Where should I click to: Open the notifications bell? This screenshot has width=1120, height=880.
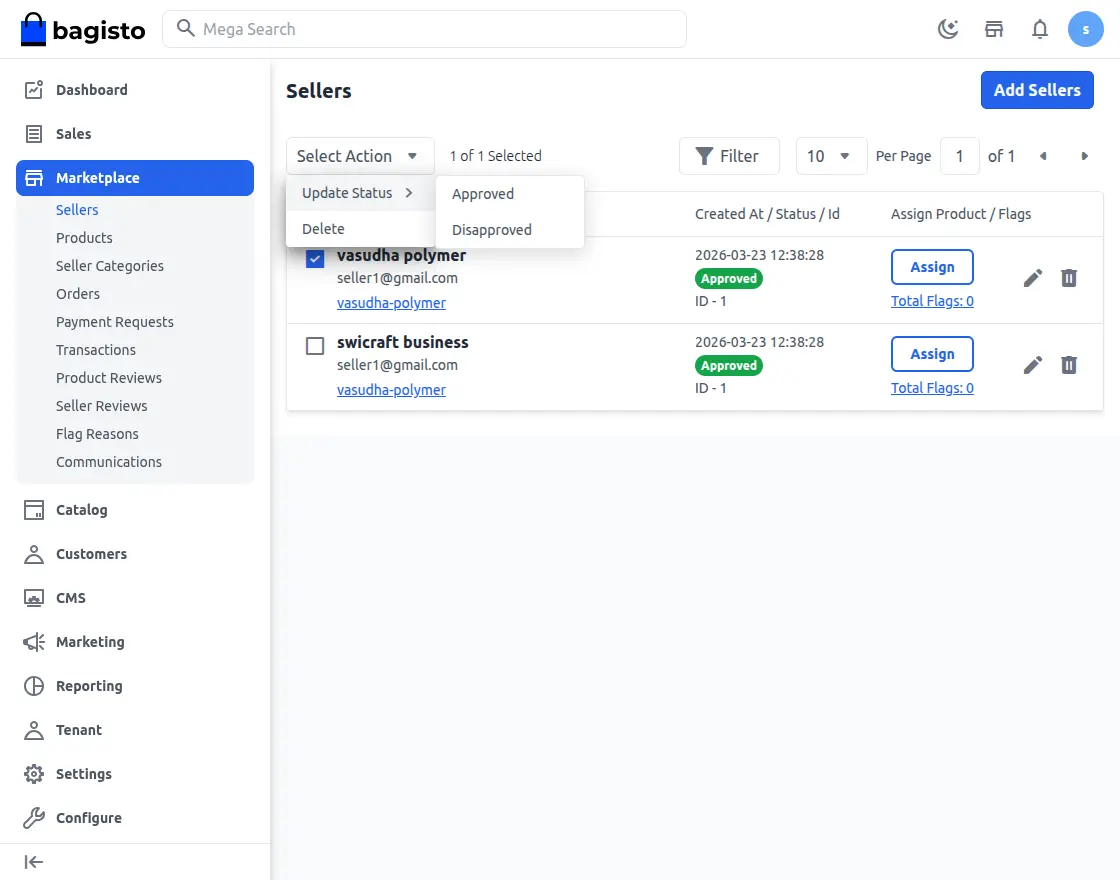pyautogui.click(x=1040, y=29)
